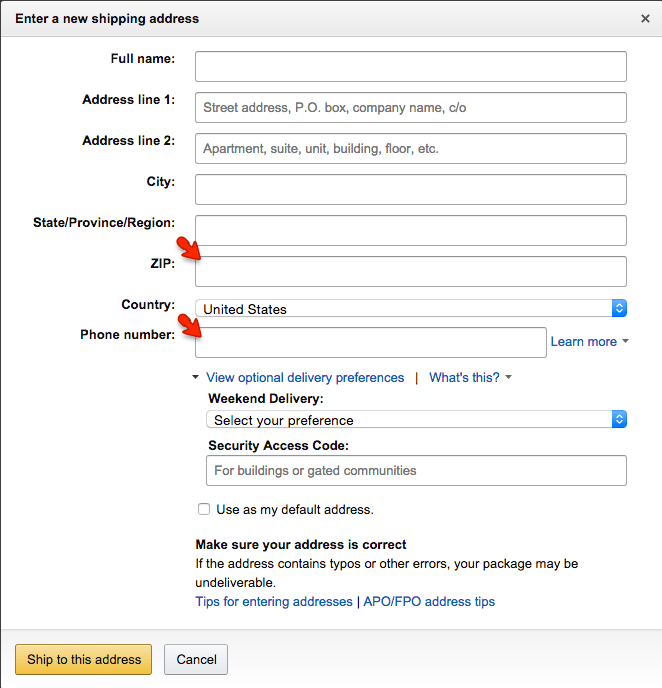The height and width of the screenshot is (688, 662).
Task: Enable Use as my default address
Action: [204, 509]
